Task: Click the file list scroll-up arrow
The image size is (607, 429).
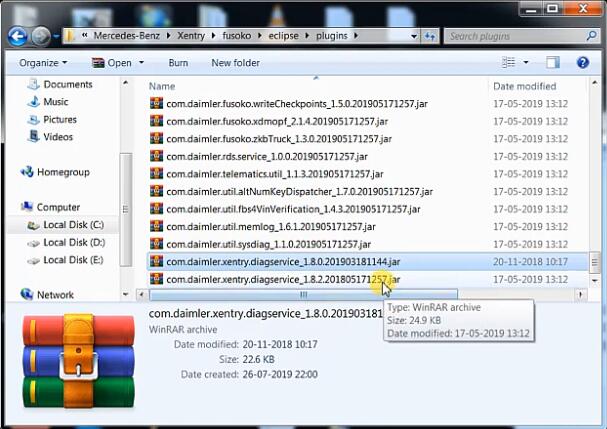Action: point(595,83)
